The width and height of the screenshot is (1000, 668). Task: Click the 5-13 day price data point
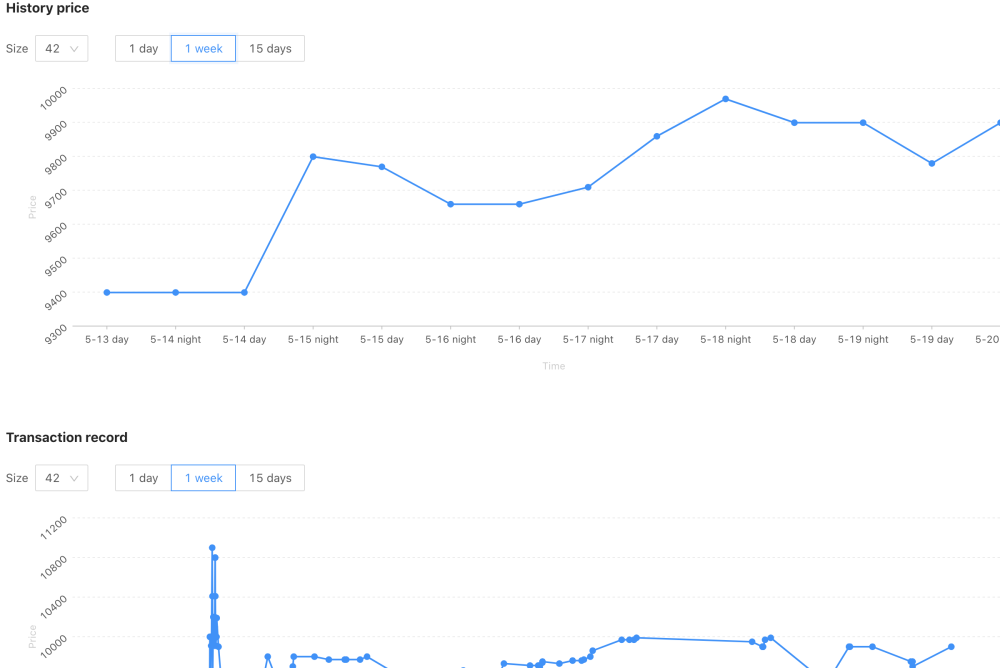107,293
